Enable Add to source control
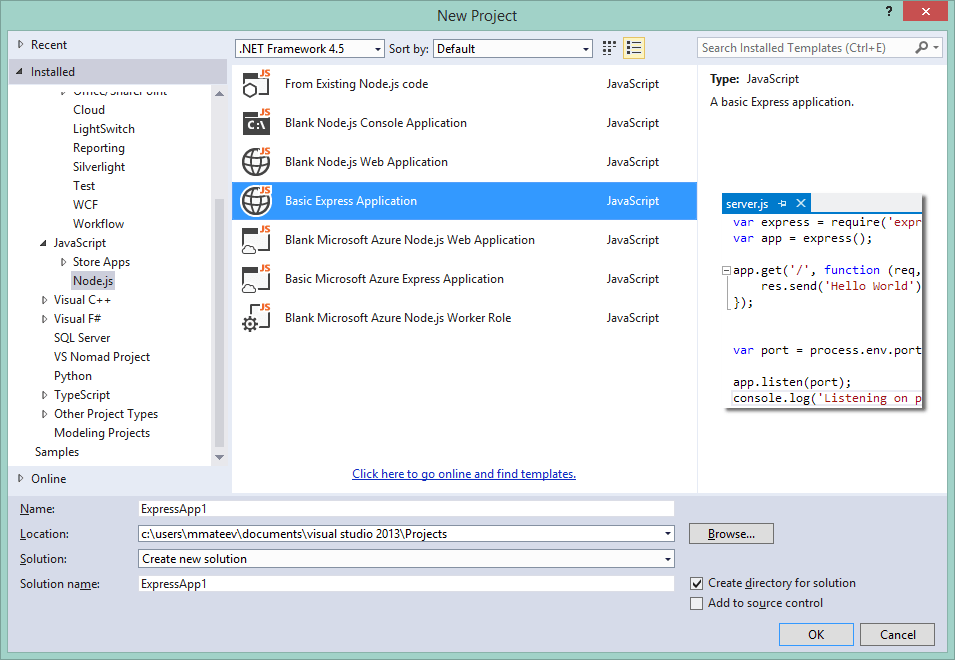Screen dimensions: 955x660 click(696, 603)
